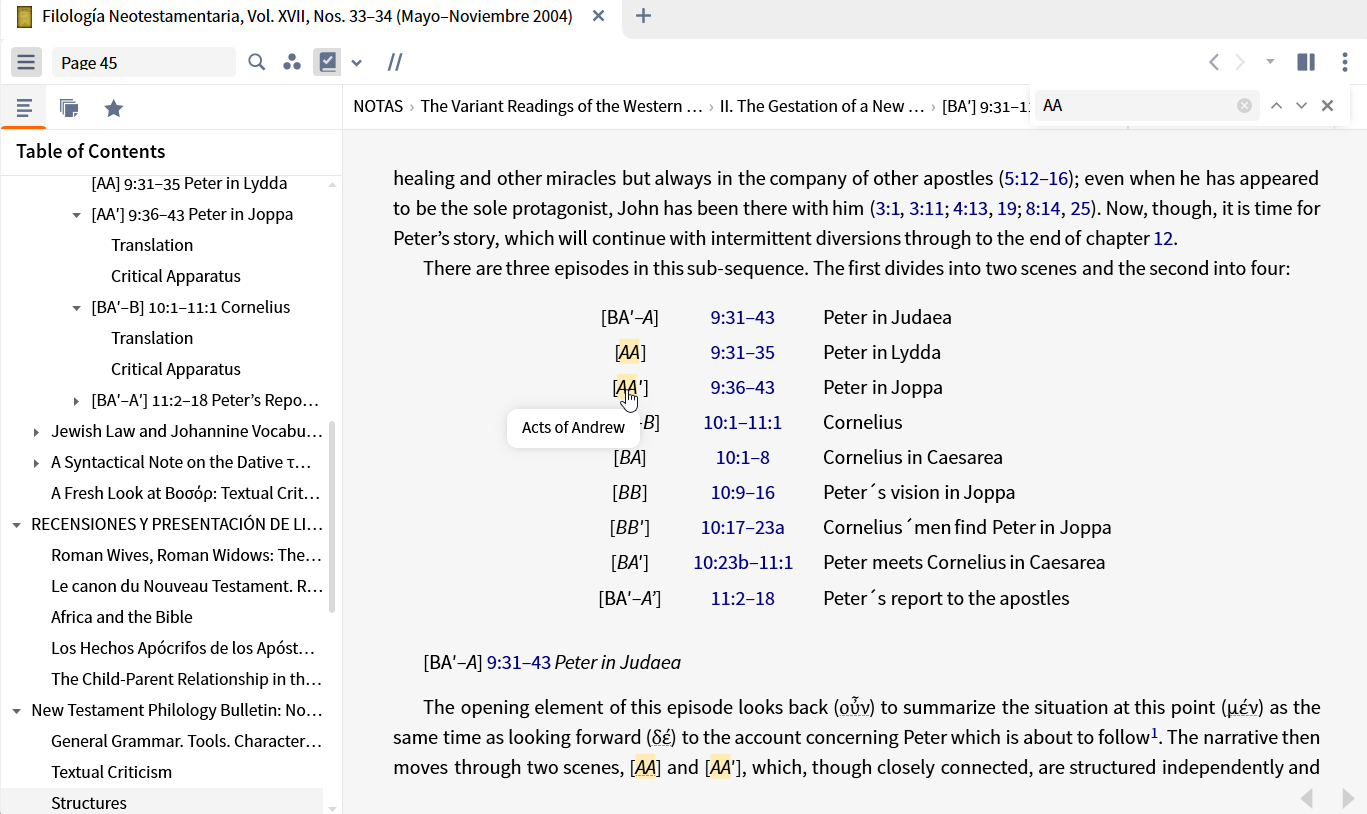This screenshot has width=1367, height=814.
Task: Open dropdown arrow beside checkmark icon
Action: [x=356, y=63]
